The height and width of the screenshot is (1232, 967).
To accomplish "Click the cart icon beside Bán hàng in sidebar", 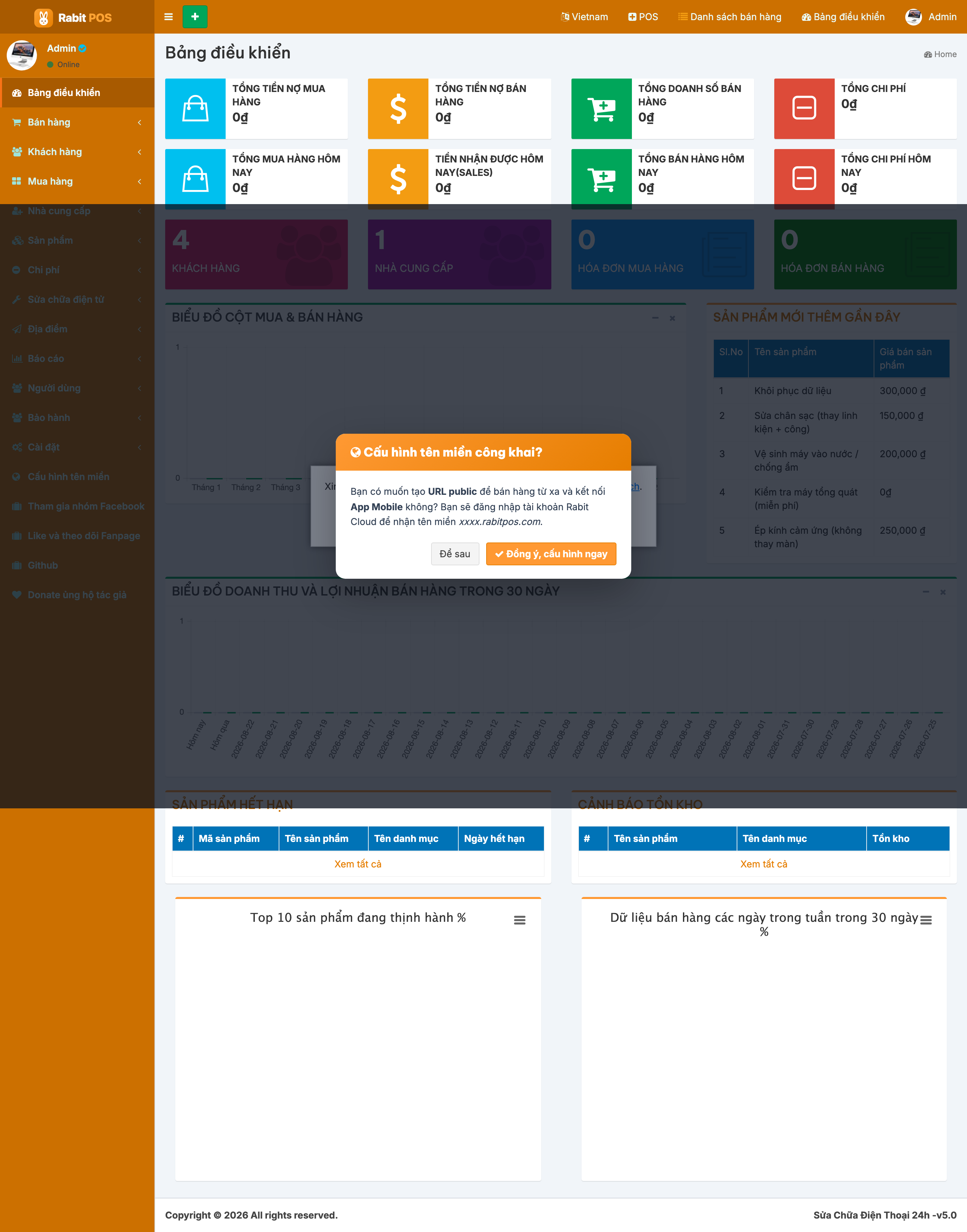I will [x=17, y=122].
